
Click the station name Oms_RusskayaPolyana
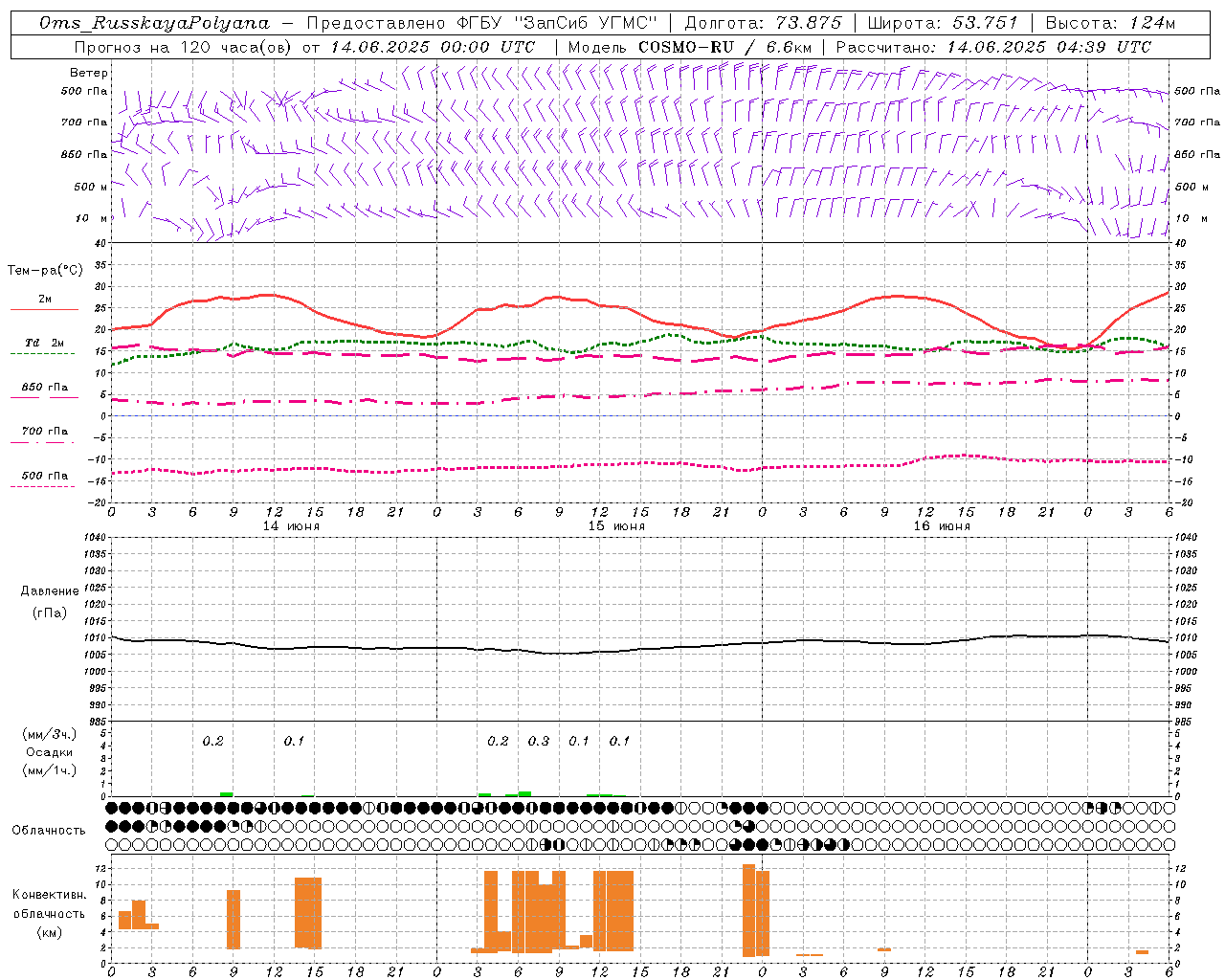(x=154, y=23)
